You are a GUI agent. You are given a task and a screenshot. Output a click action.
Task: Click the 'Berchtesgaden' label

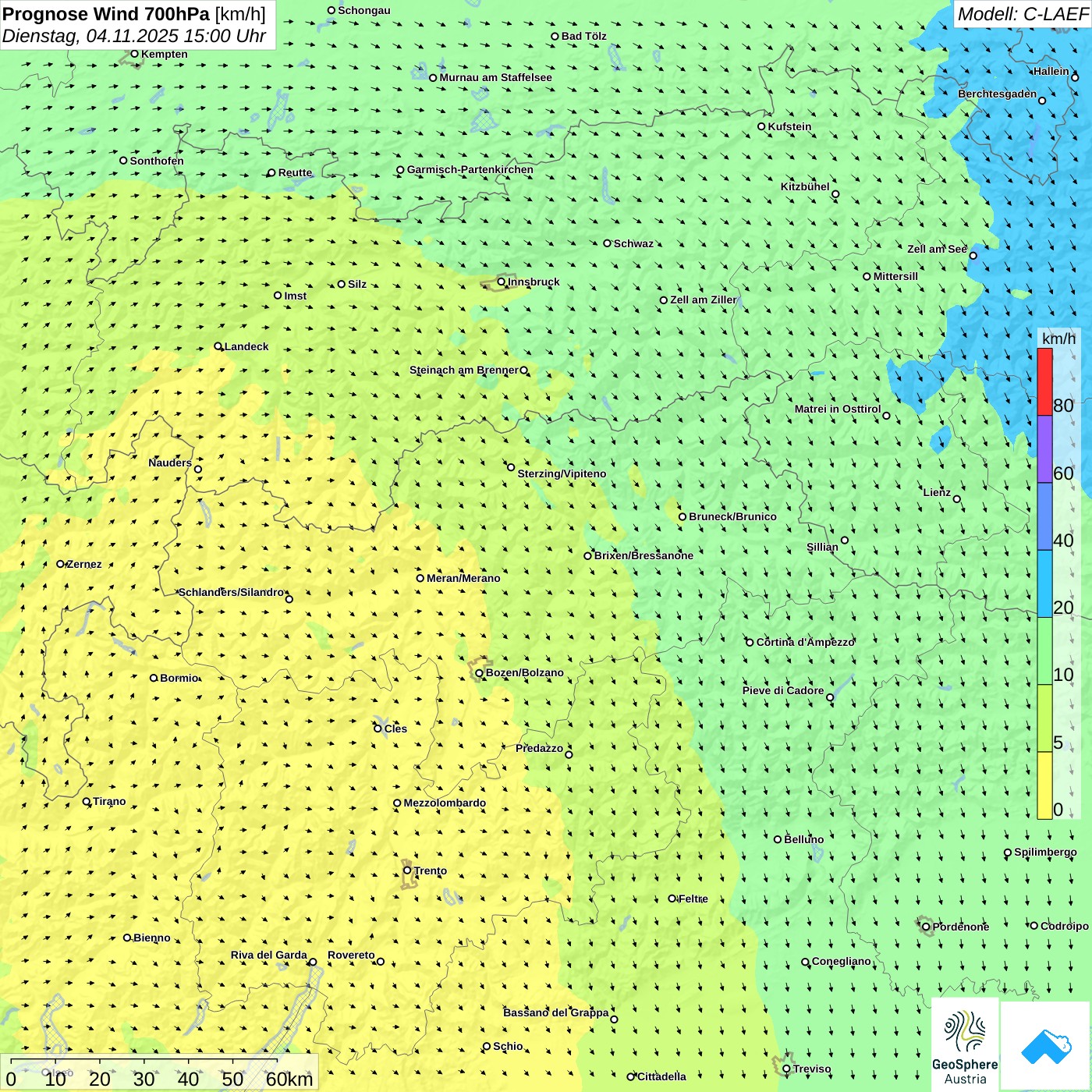(x=997, y=94)
